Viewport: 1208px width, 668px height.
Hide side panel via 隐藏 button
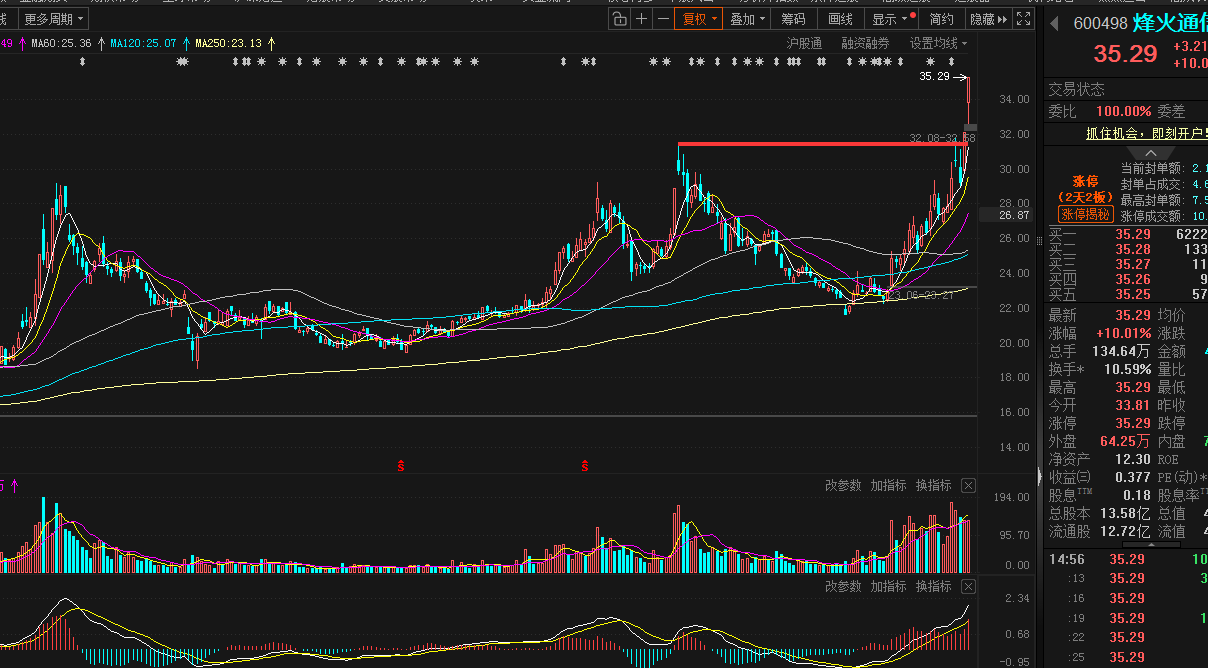988,19
